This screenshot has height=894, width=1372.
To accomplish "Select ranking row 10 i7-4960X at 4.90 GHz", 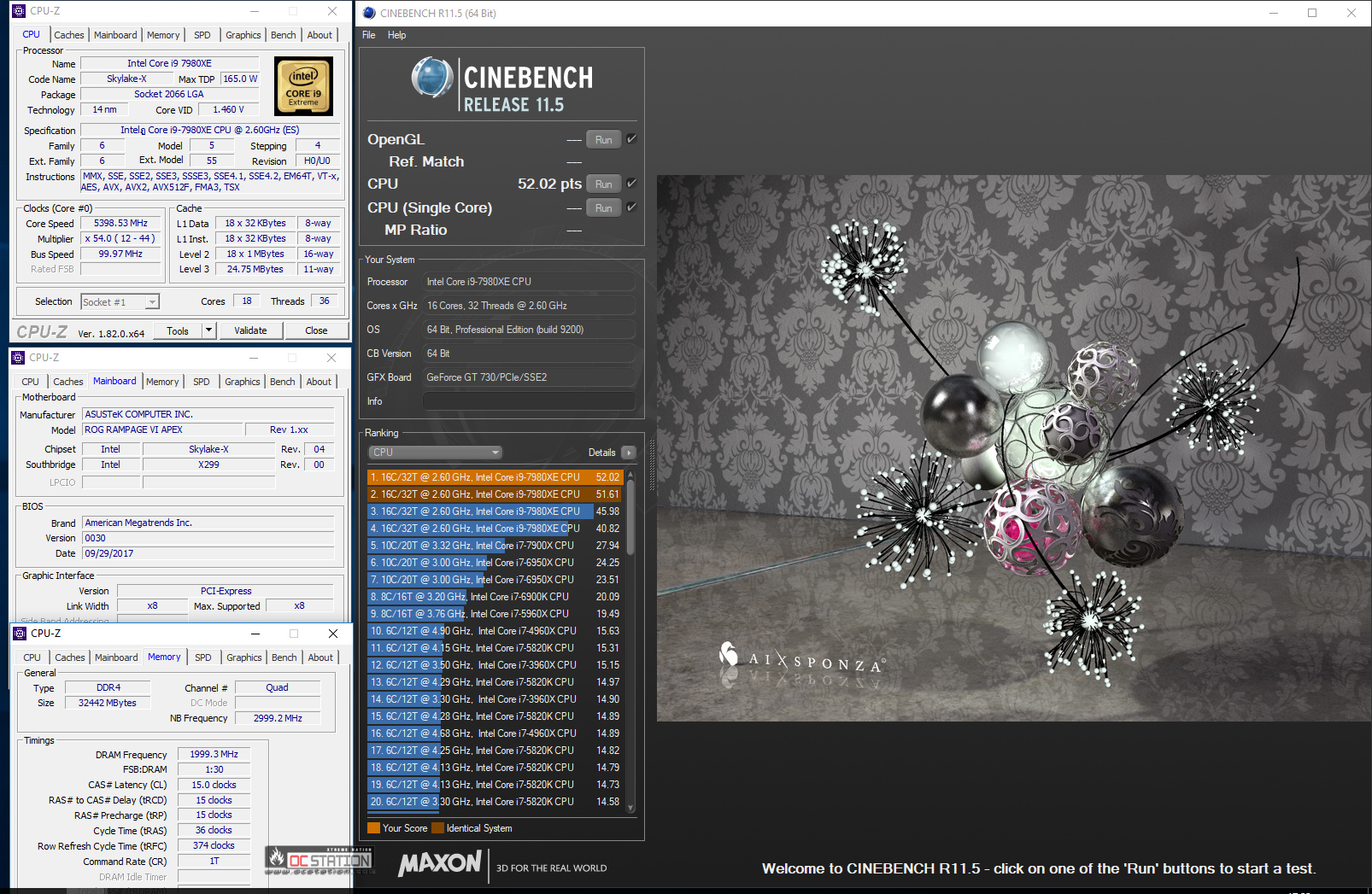I will [495, 631].
